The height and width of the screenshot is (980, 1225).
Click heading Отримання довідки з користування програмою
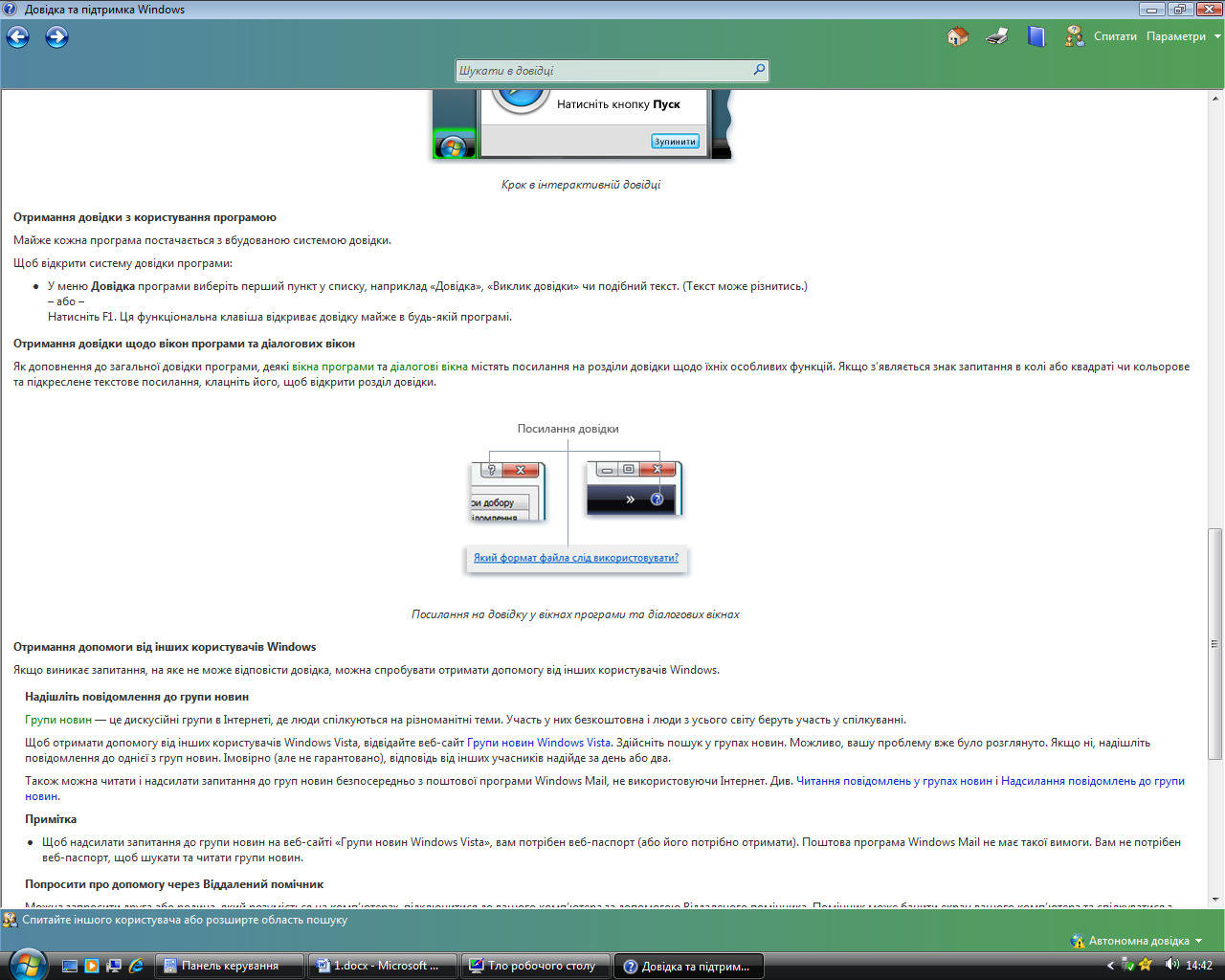[x=145, y=217]
